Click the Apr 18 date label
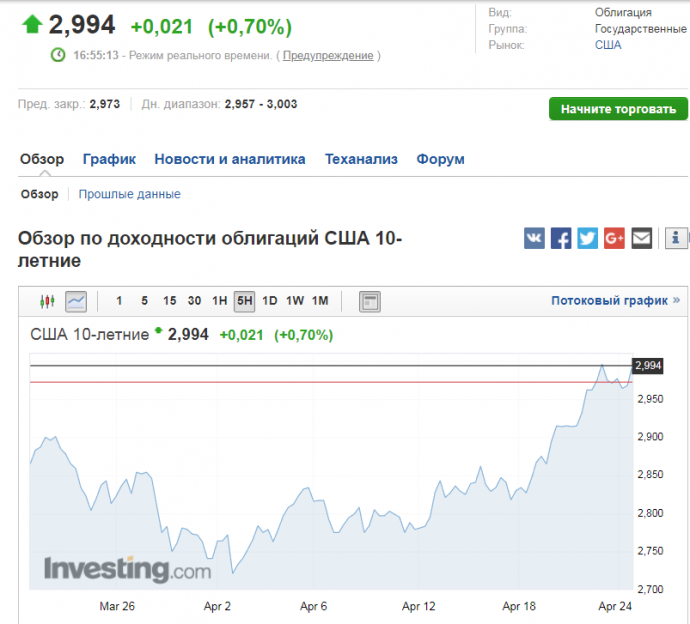This screenshot has width=690, height=624. click(519, 606)
